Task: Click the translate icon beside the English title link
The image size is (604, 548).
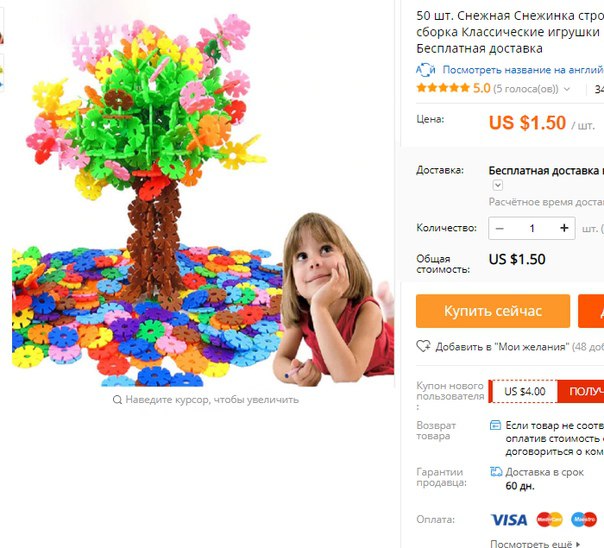Action: (x=426, y=70)
